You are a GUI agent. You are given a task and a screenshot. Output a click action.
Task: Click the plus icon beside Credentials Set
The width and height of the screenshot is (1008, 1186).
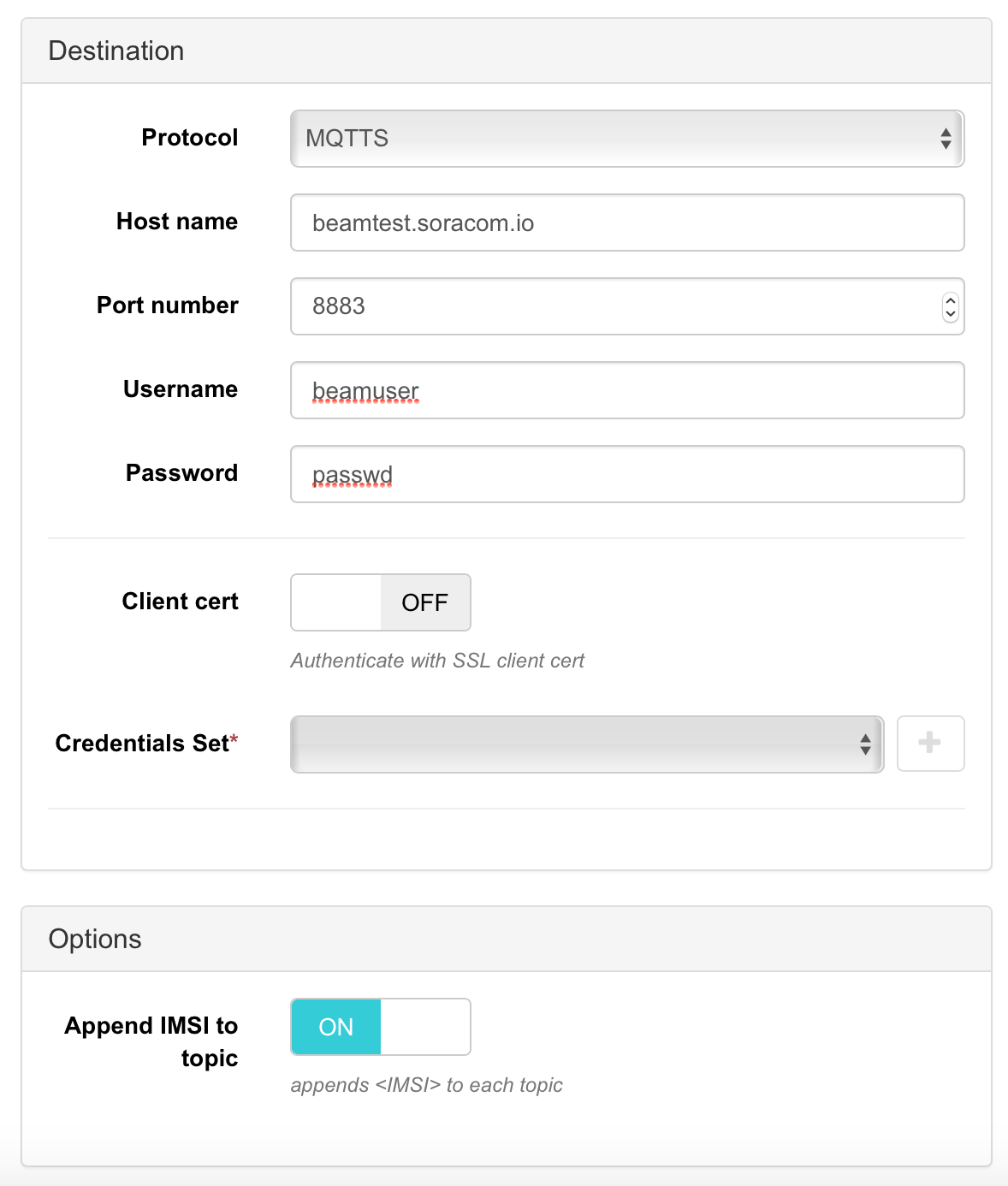pos(930,744)
